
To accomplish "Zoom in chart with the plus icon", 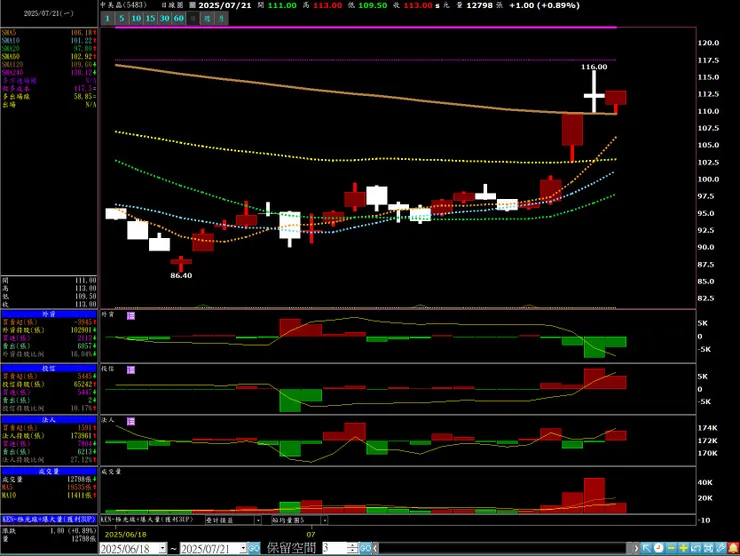I will [x=683, y=548].
